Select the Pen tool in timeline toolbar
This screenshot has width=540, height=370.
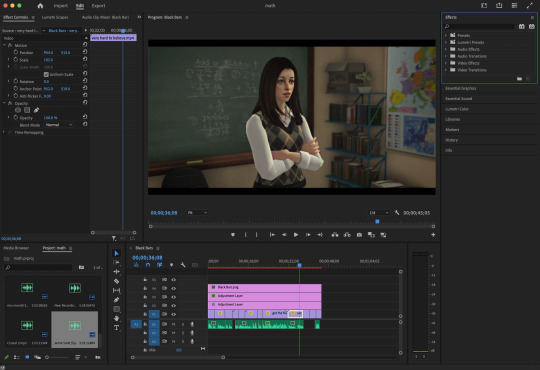point(116,300)
